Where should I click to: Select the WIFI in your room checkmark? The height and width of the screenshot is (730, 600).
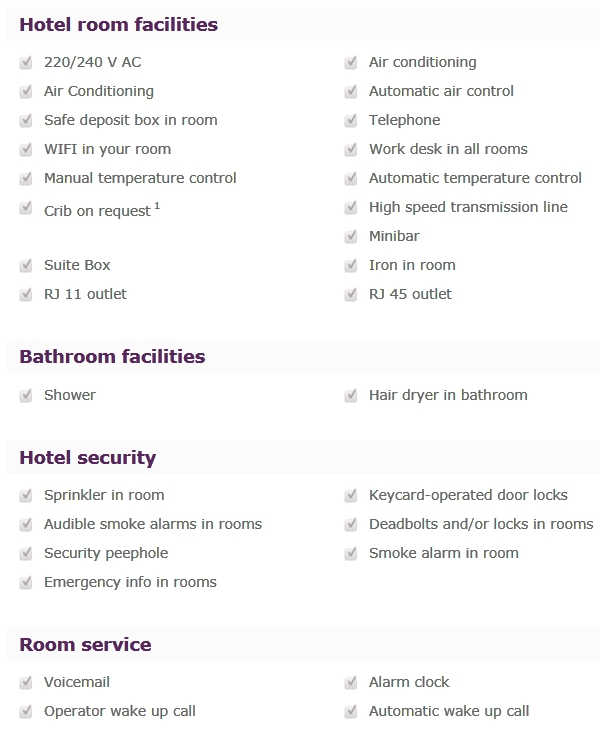[26, 149]
